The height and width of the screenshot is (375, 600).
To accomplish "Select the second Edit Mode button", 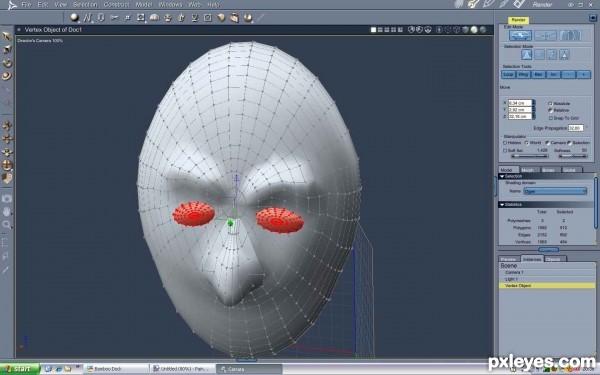I will (x=545, y=36).
